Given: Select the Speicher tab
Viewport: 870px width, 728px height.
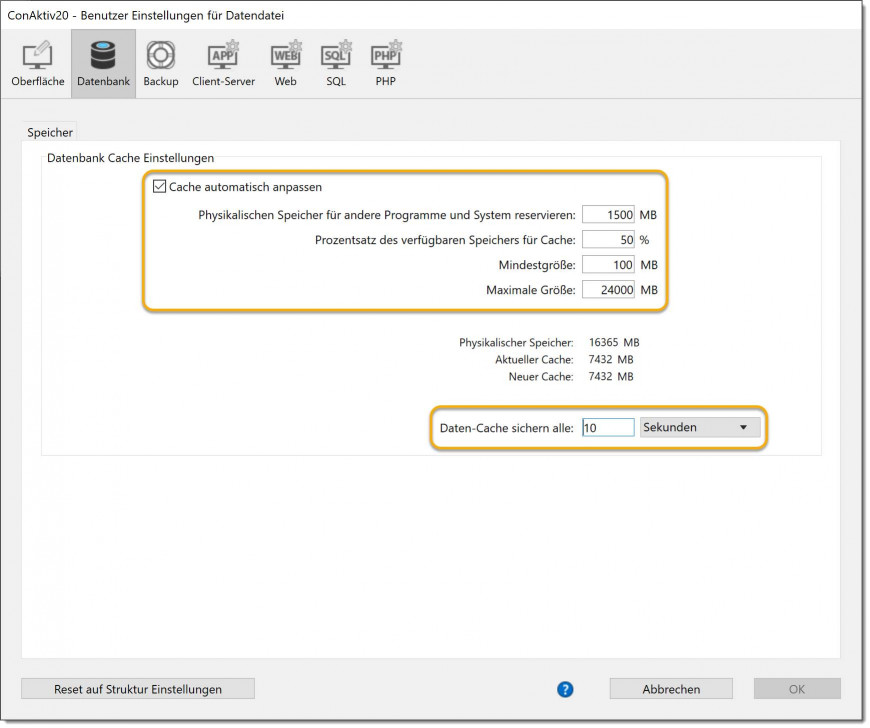Looking at the screenshot, I should tap(50, 132).
